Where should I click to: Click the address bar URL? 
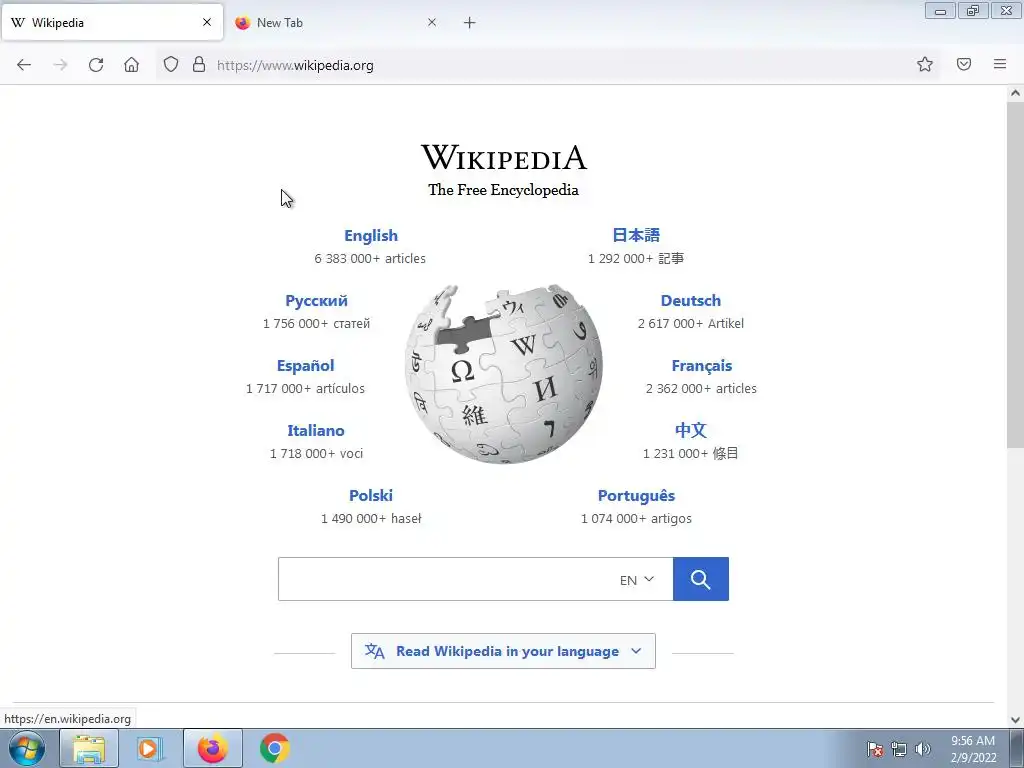click(295, 65)
